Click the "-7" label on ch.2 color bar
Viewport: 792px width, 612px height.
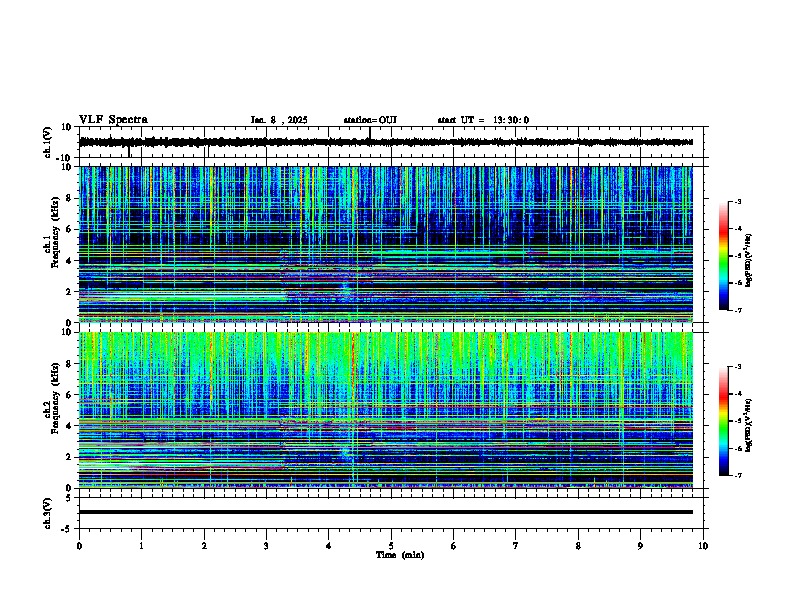point(737,475)
